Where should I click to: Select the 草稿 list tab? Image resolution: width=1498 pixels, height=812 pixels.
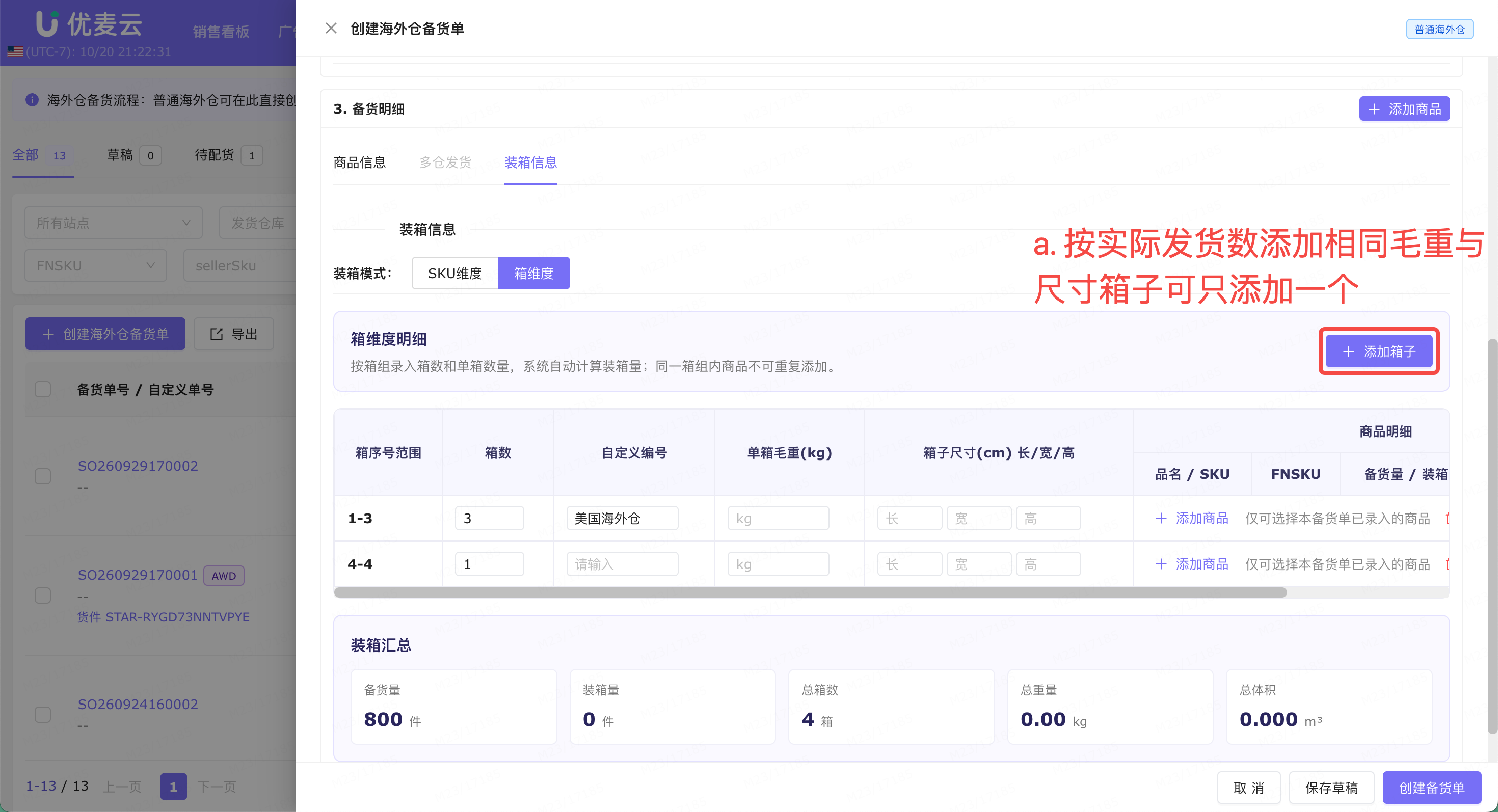pos(133,155)
